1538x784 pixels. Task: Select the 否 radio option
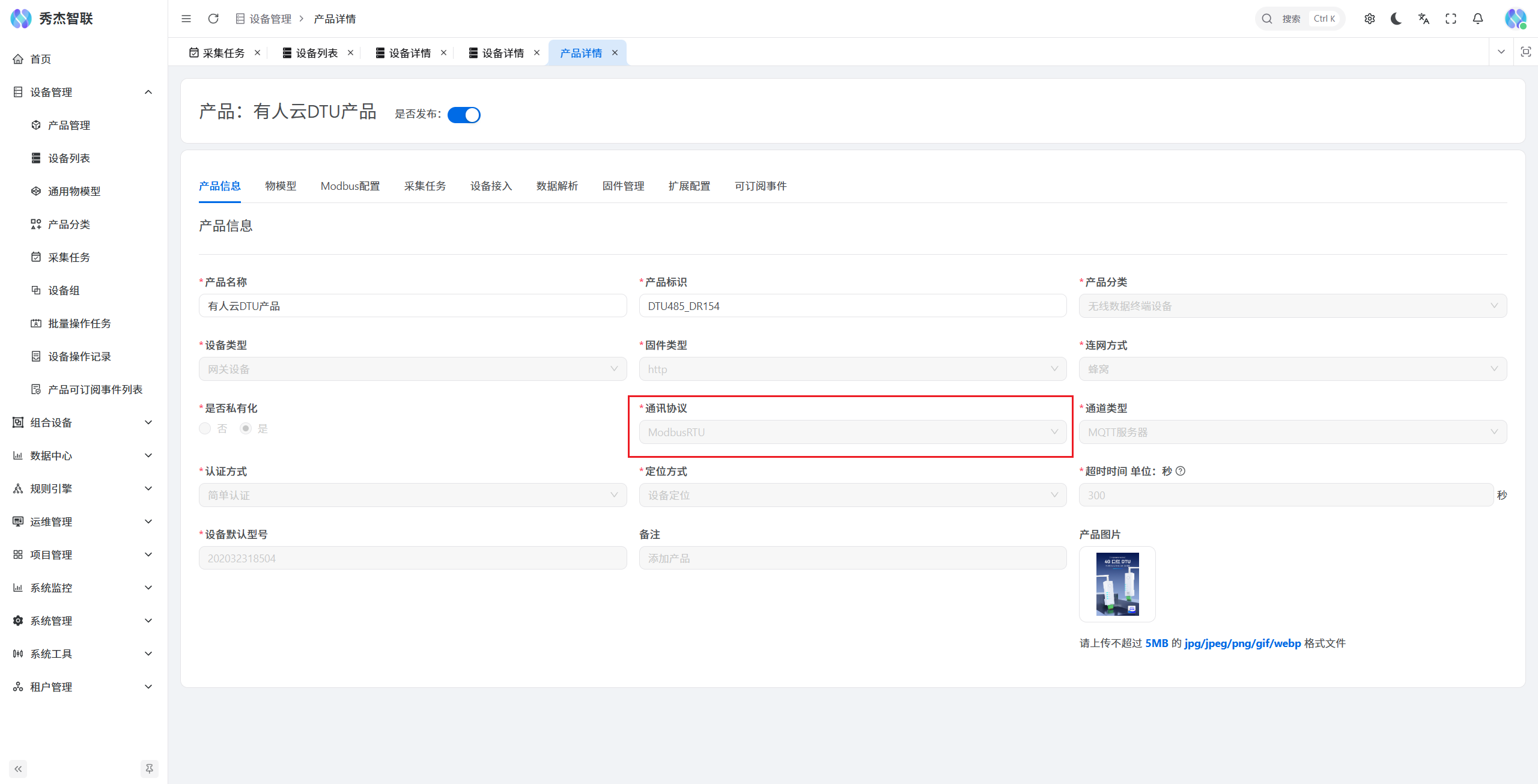pyautogui.click(x=205, y=428)
